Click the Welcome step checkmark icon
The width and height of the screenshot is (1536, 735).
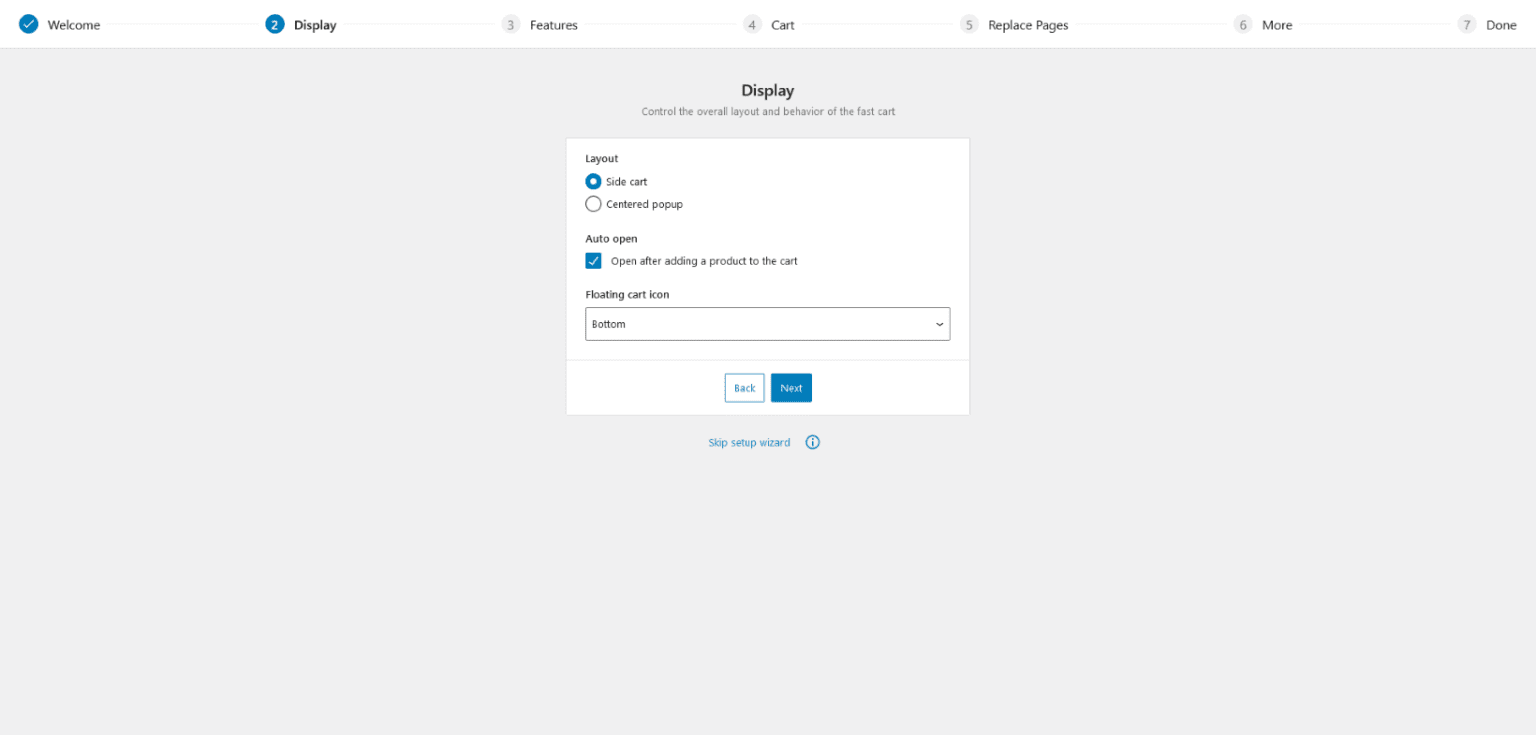(28, 23)
